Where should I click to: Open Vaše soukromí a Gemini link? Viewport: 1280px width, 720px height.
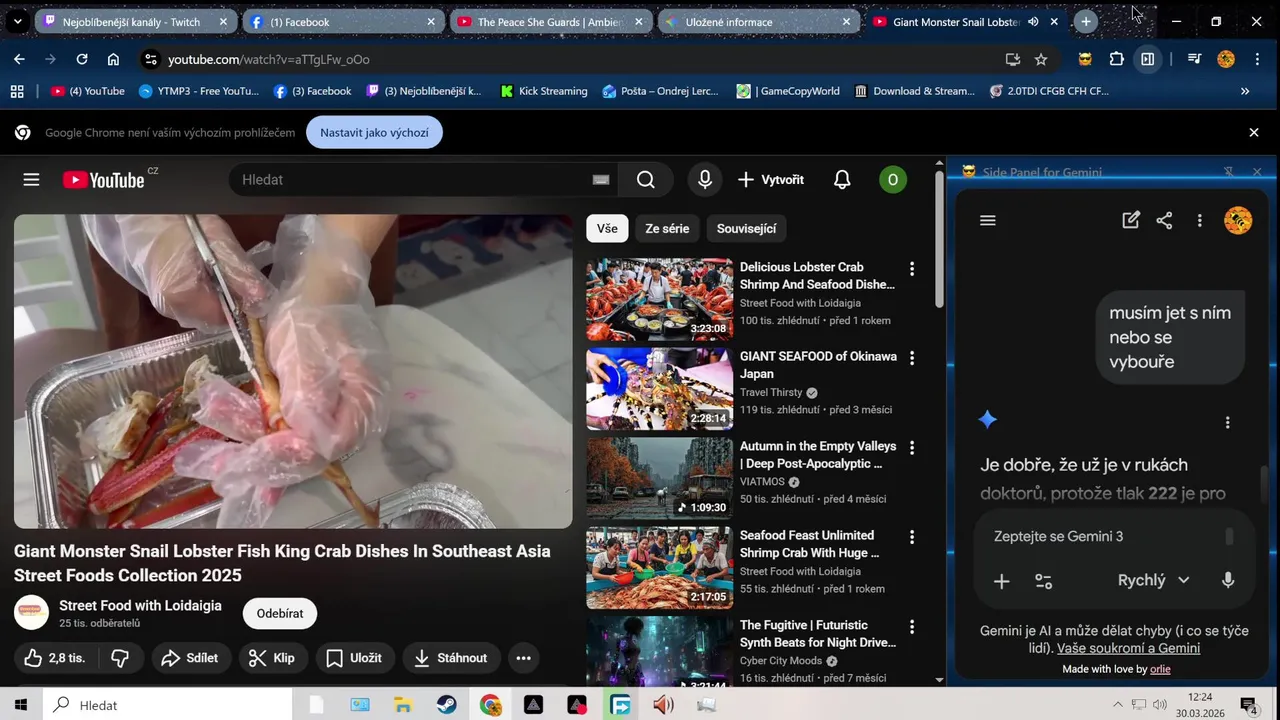[x=1128, y=648]
